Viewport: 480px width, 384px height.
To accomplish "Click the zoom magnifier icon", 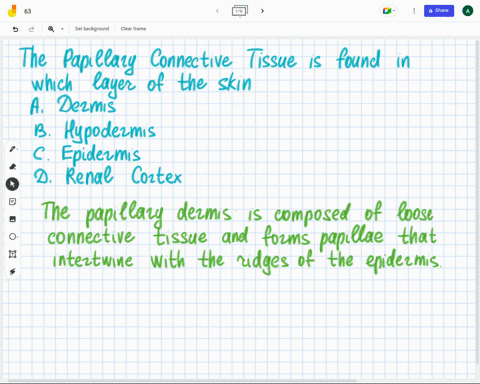I will coord(51,29).
